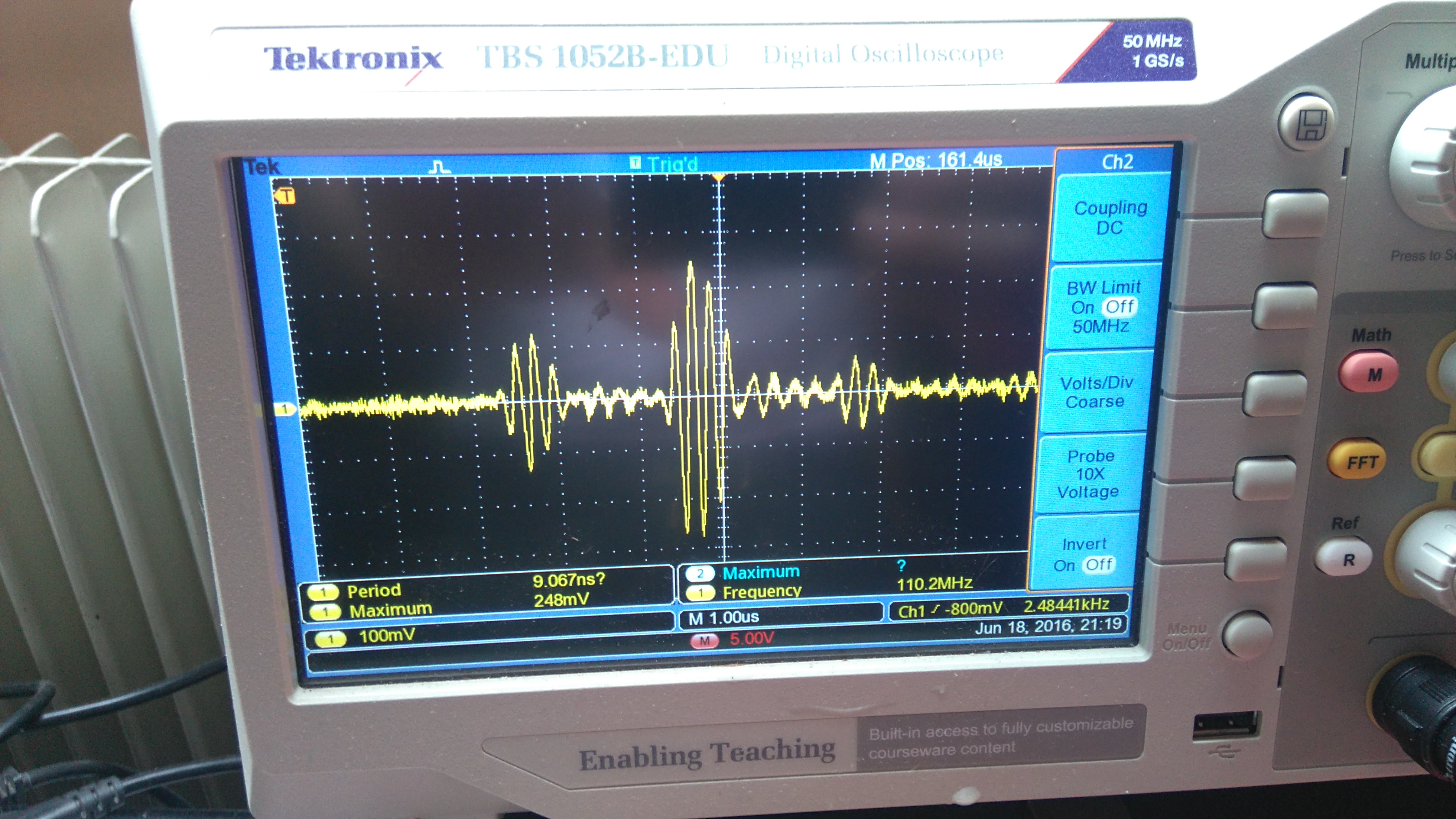The height and width of the screenshot is (819, 1456).
Task: Change the Probe 10X Voltage setting
Action: [x=1090, y=474]
